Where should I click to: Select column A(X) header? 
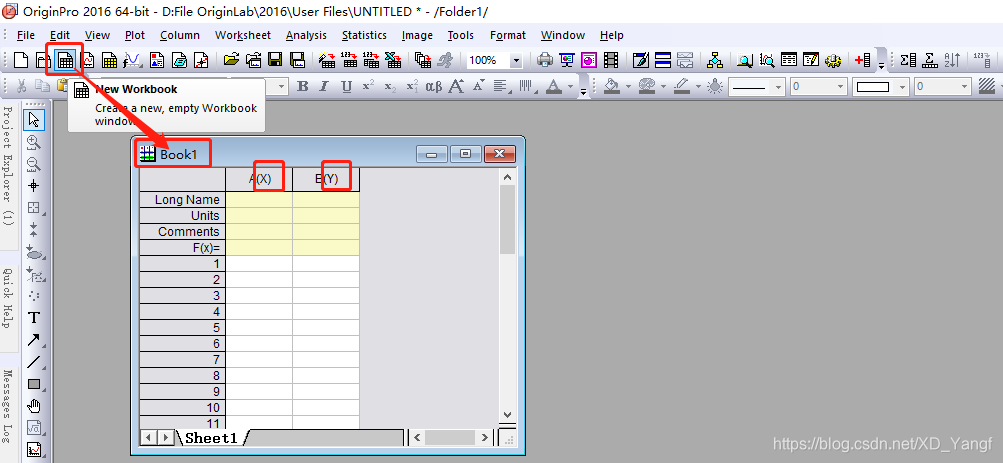pyautogui.click(x=259, y=180)
